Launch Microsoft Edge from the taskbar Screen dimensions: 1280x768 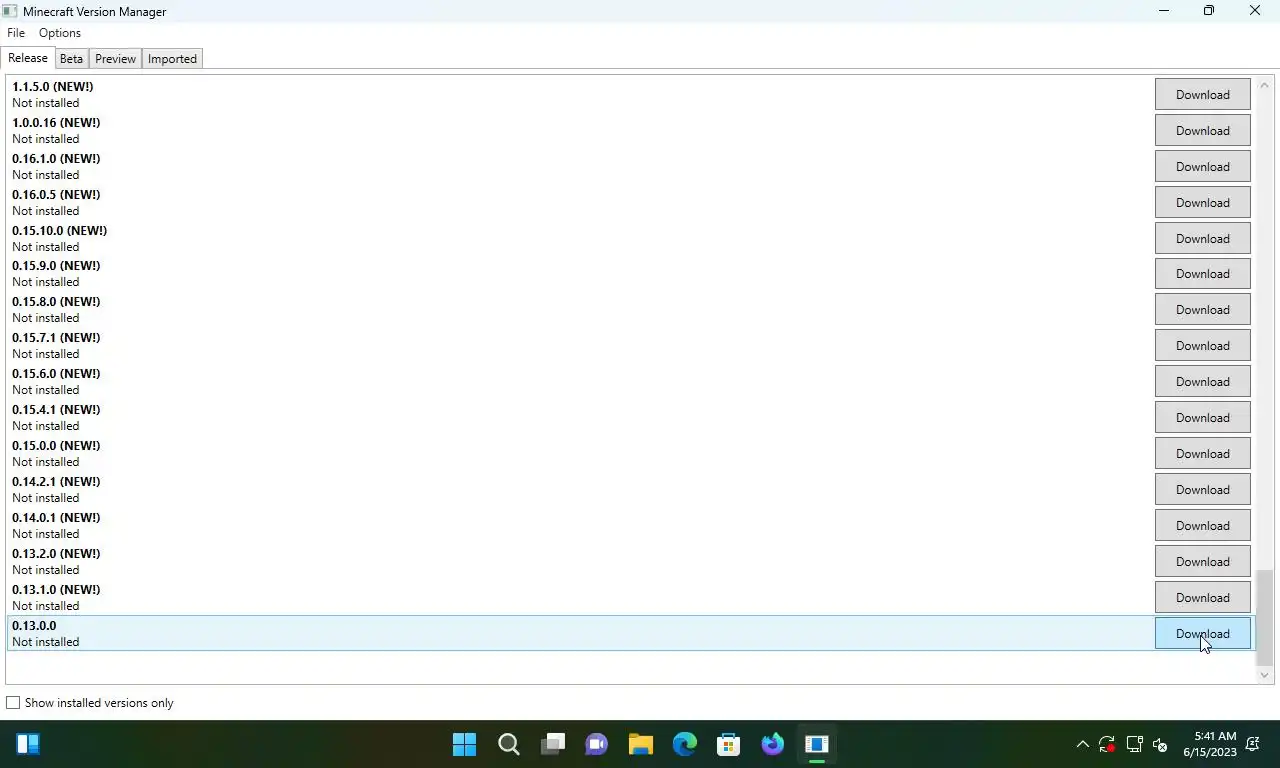(685, 744)
